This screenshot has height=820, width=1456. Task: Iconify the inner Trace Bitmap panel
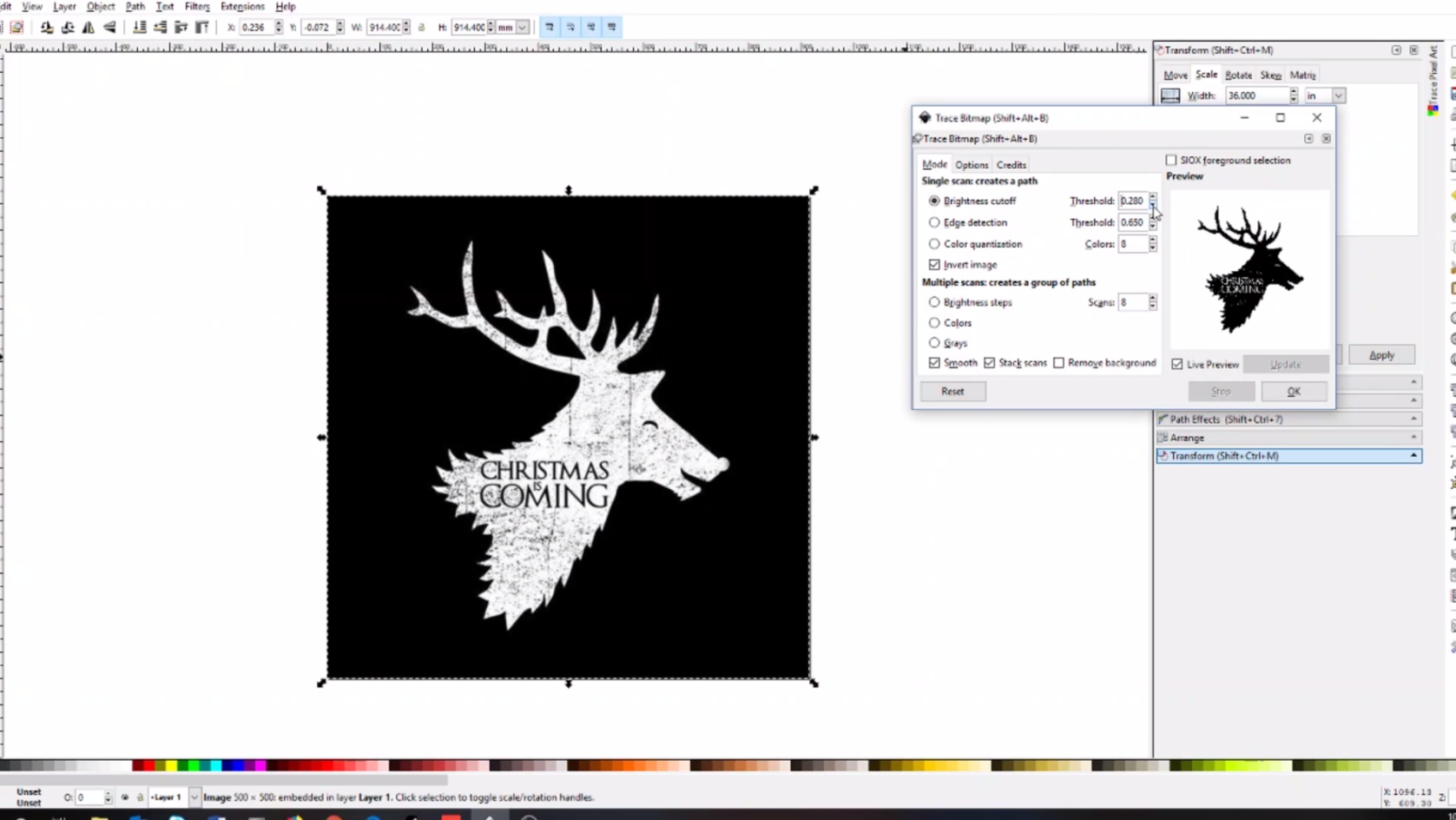[1308, 138]
